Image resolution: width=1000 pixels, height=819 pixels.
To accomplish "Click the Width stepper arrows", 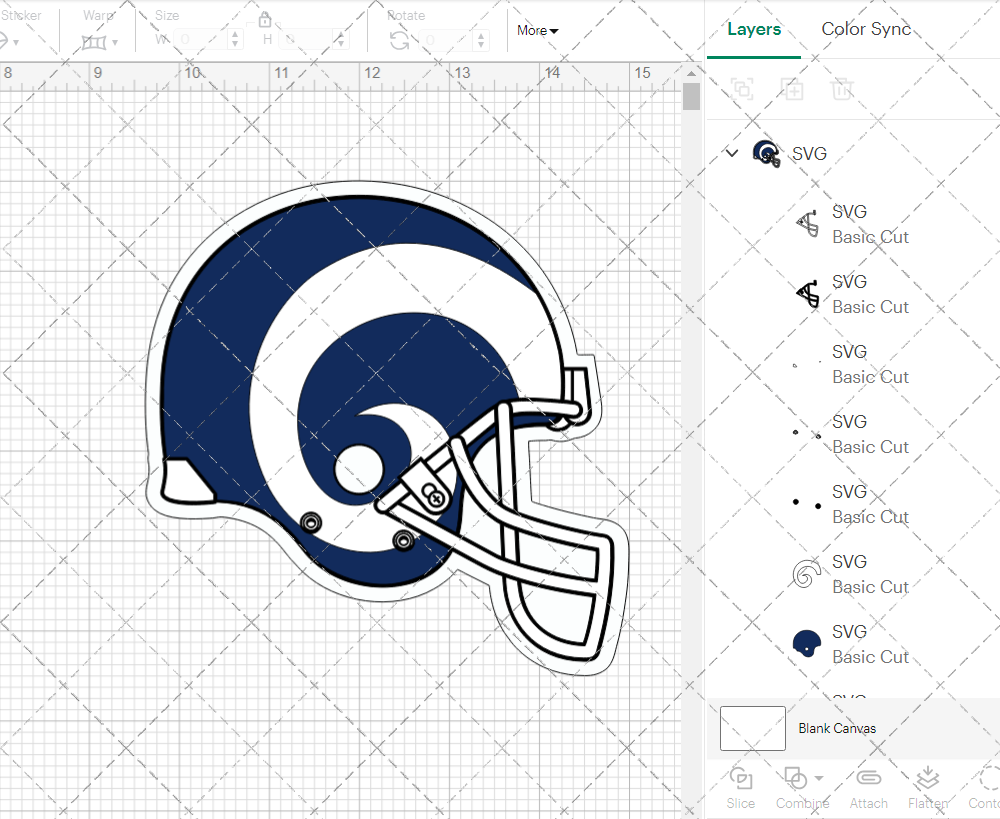I will tap(235, 40).
